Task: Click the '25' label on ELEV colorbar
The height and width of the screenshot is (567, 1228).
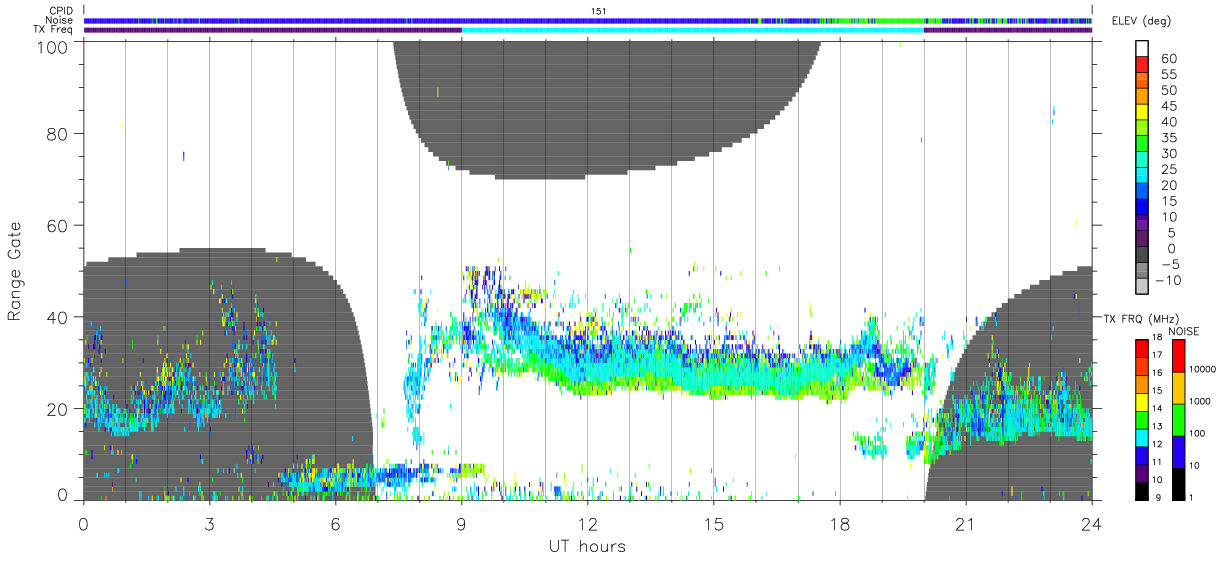Action: tap(1170, 170)
